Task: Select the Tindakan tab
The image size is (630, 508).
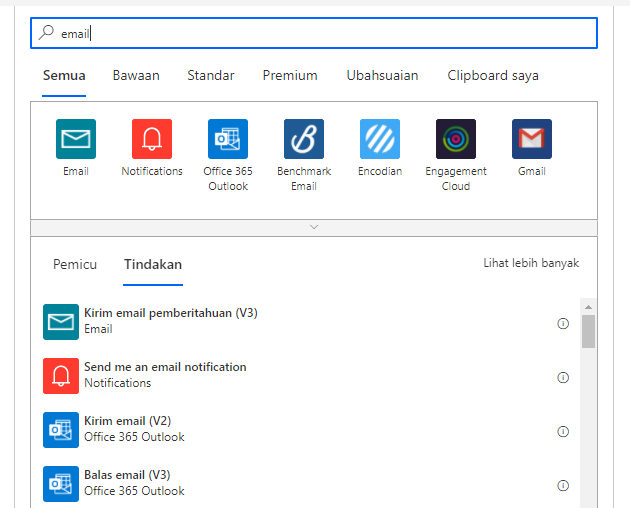Action: [x=153, y=264]
